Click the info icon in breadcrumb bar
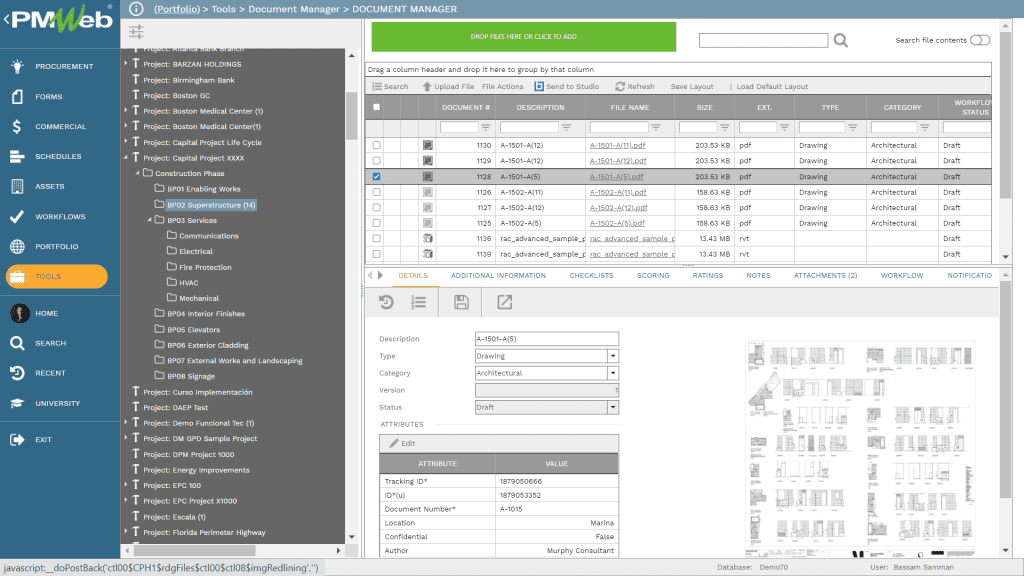The width and height of the screenshot is (1024, 576). point(136,8)
